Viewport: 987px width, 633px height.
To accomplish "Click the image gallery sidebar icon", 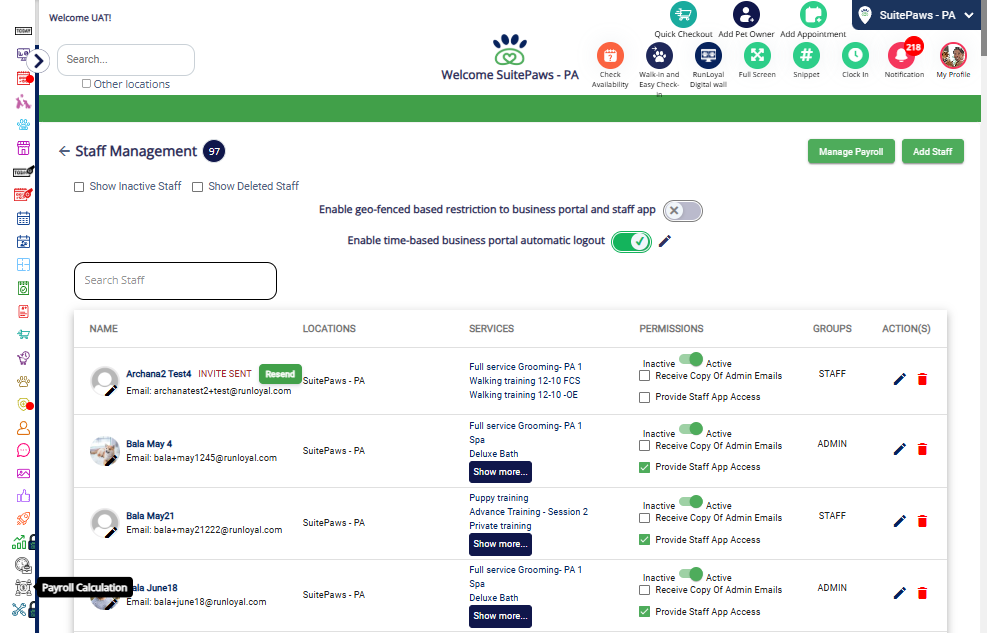I will pyautogui.click(x=23, y=473).
